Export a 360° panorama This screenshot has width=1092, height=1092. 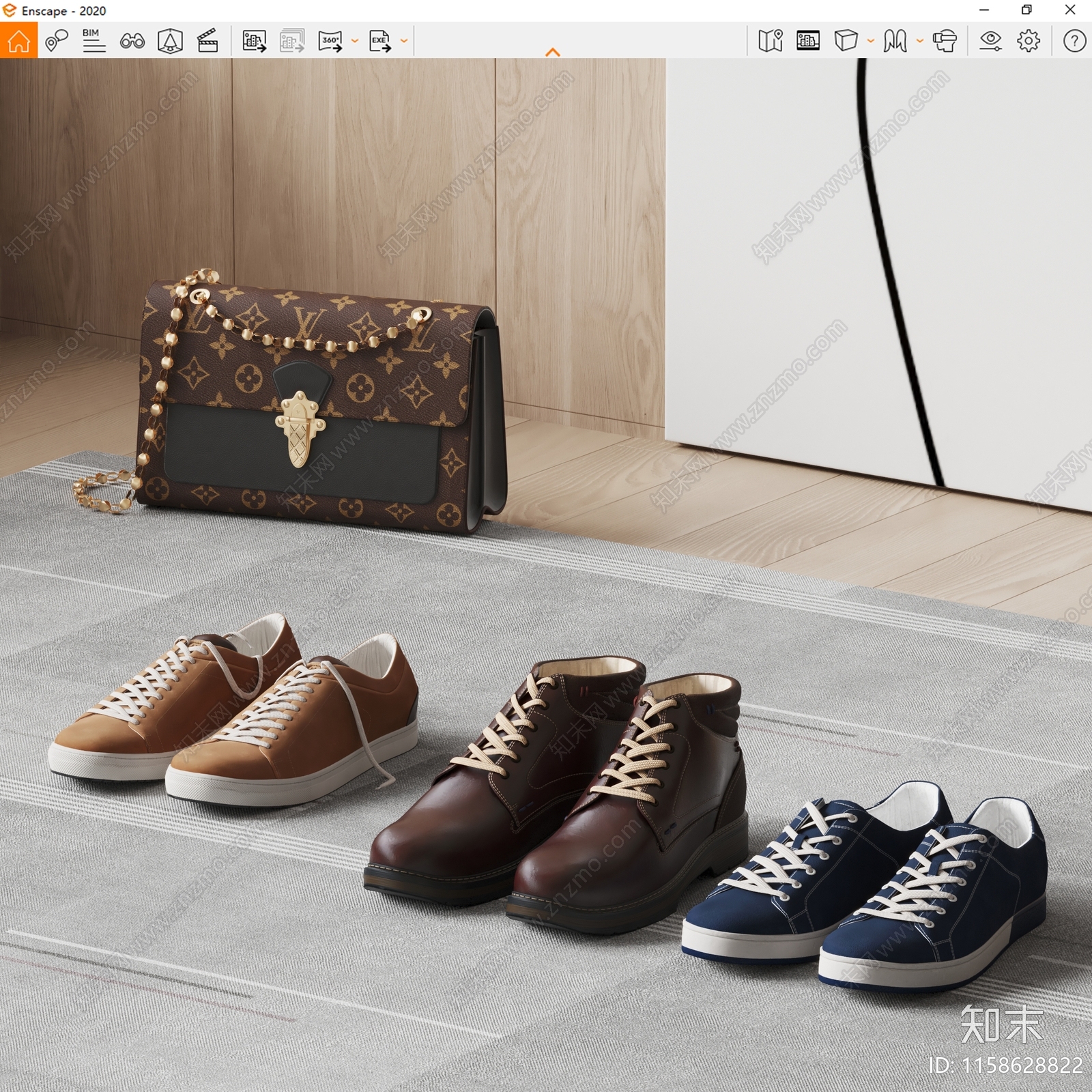coord(330,41)
